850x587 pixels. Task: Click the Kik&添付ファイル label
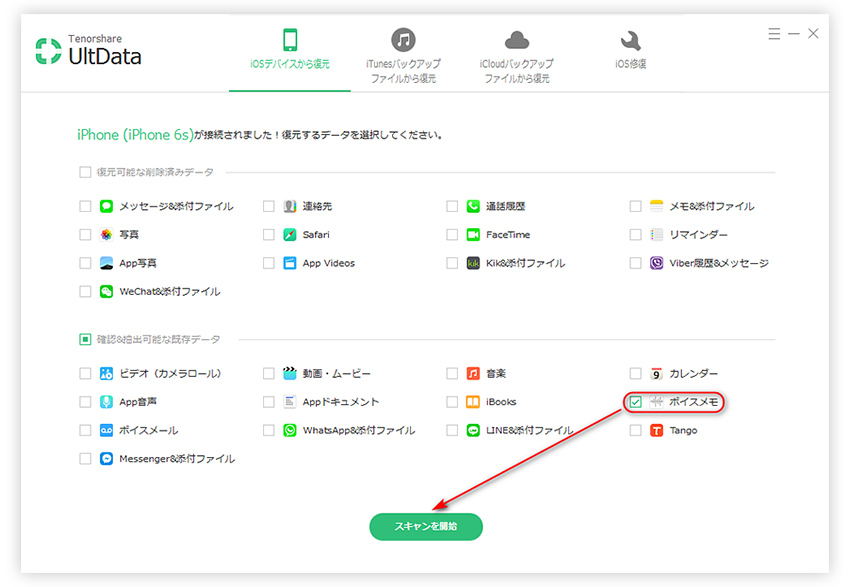click(525, 263)
